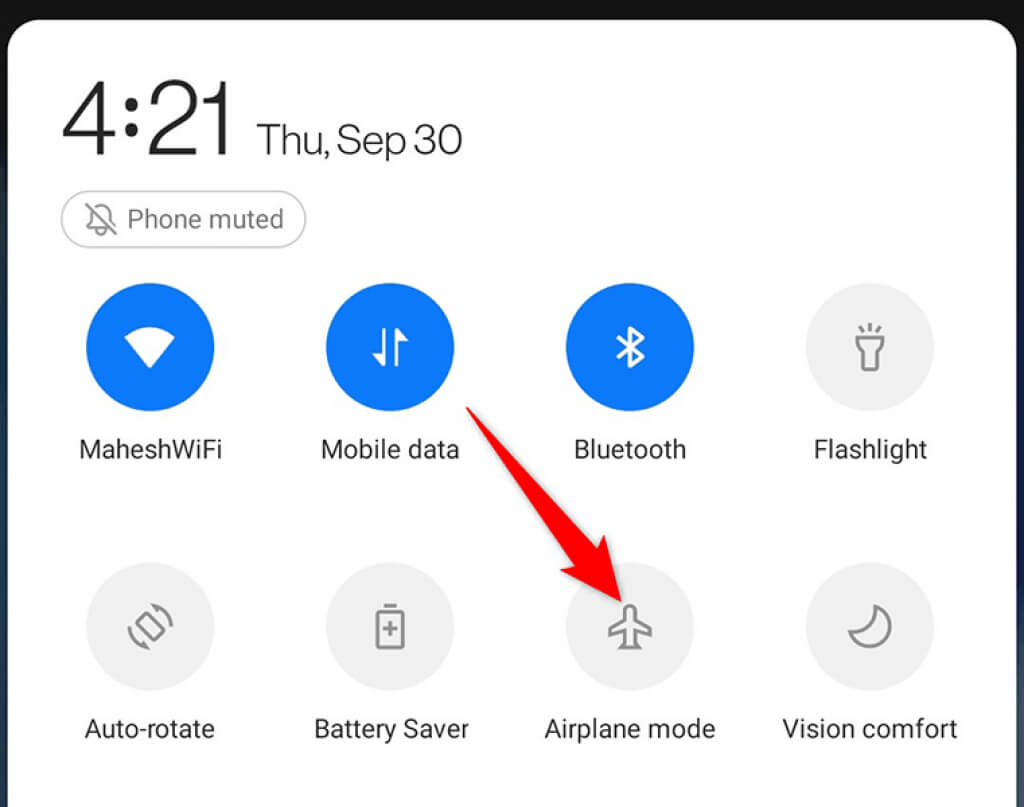Toggle Bluetooth off
1024x807 pixels.
630,347
